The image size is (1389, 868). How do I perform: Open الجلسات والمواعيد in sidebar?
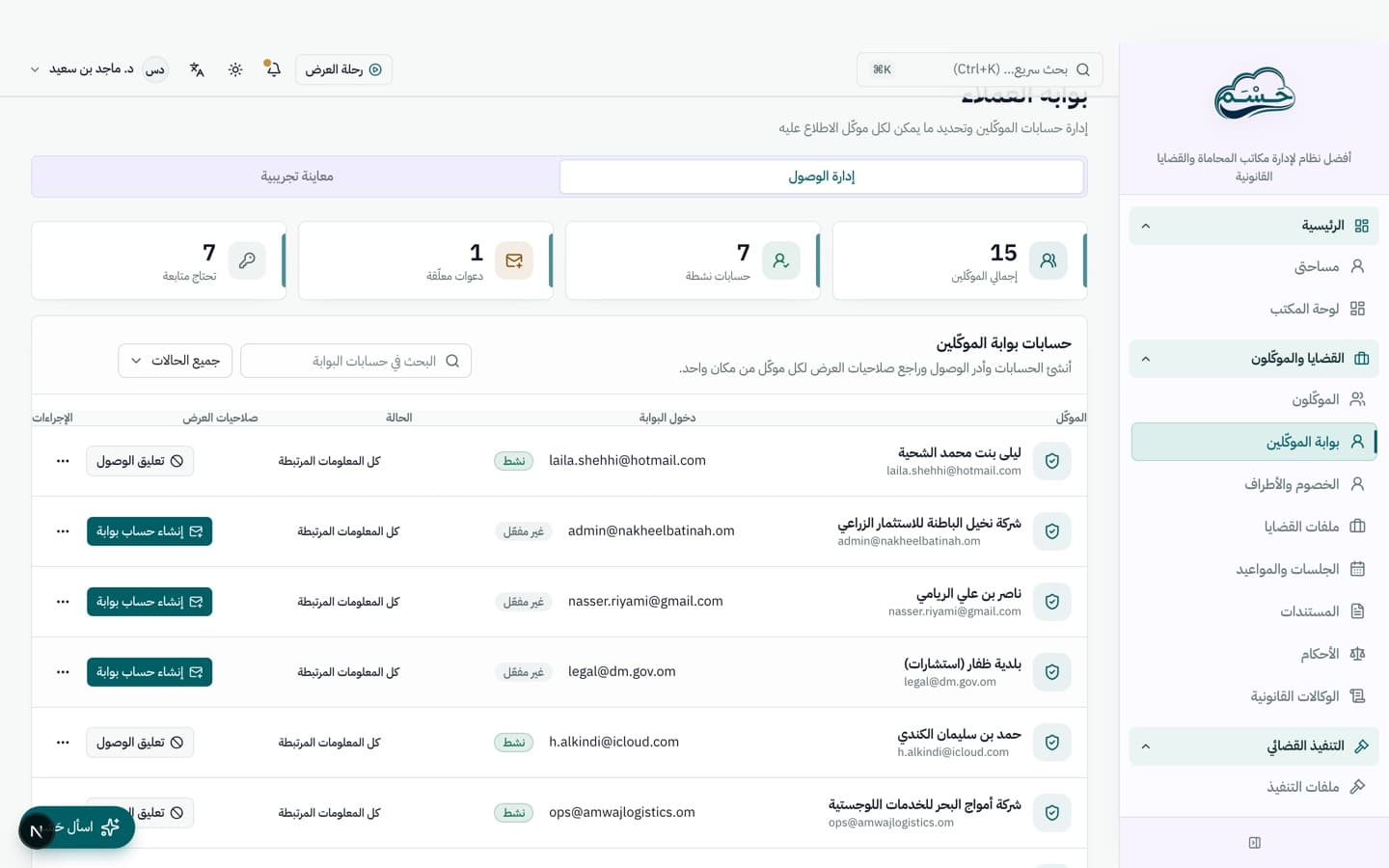coord(1254,569)
